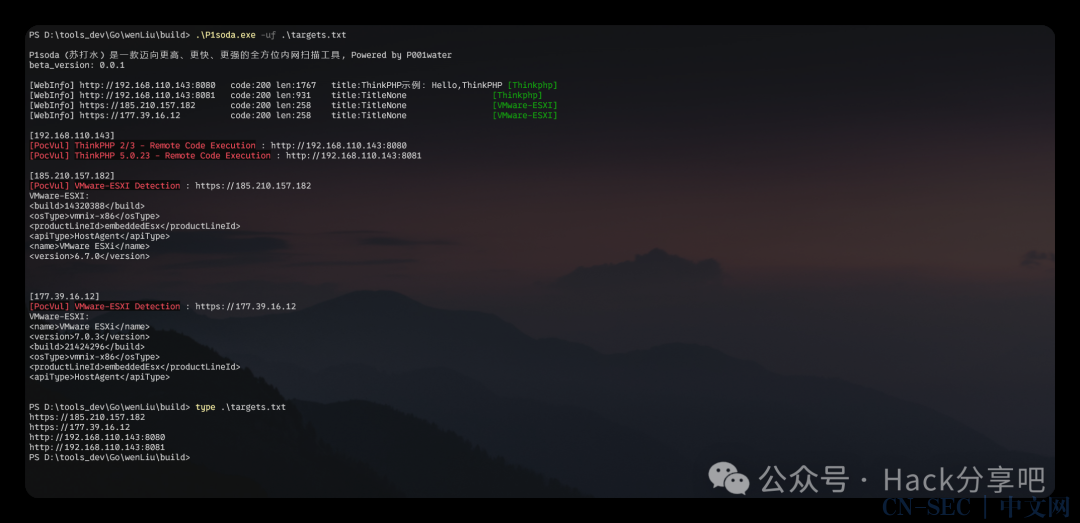Click 'len:931' in the WebInfo output

(x=293, y=95)
